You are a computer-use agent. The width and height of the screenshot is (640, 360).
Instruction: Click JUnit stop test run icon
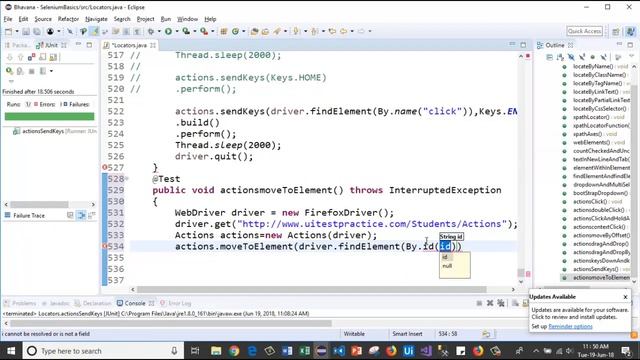(x=31, y=71)
